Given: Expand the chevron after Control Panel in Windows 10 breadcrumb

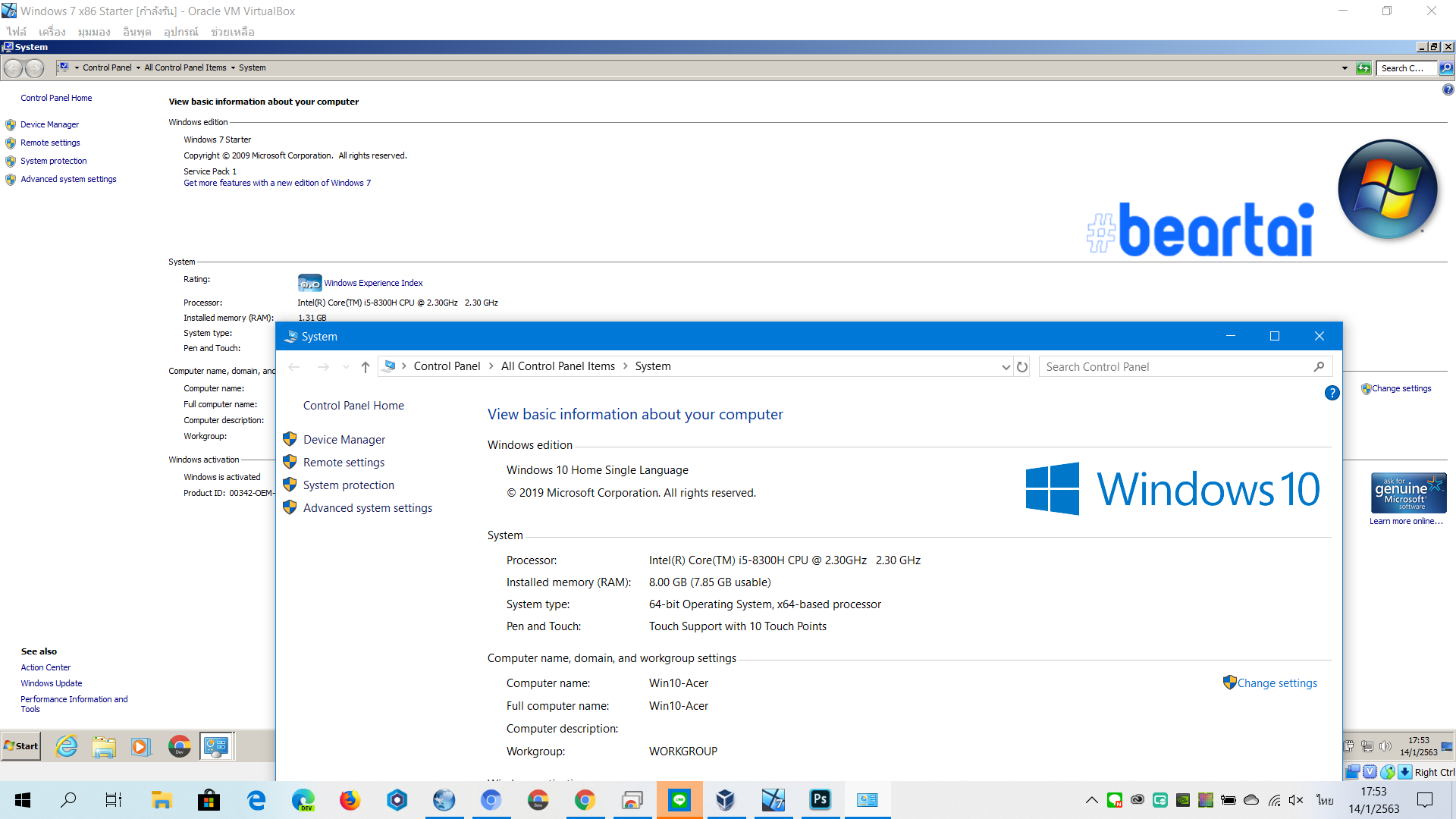Looking at the screenshot, I should (491, 366).
